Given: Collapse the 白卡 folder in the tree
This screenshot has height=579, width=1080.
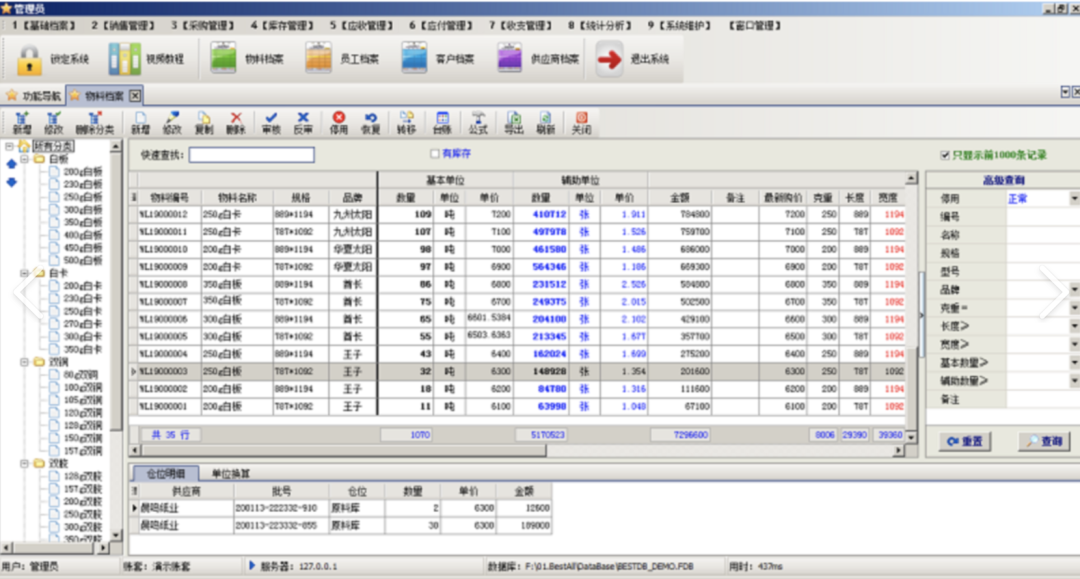Looking at the screenshot, I should [x=24, y=273].
